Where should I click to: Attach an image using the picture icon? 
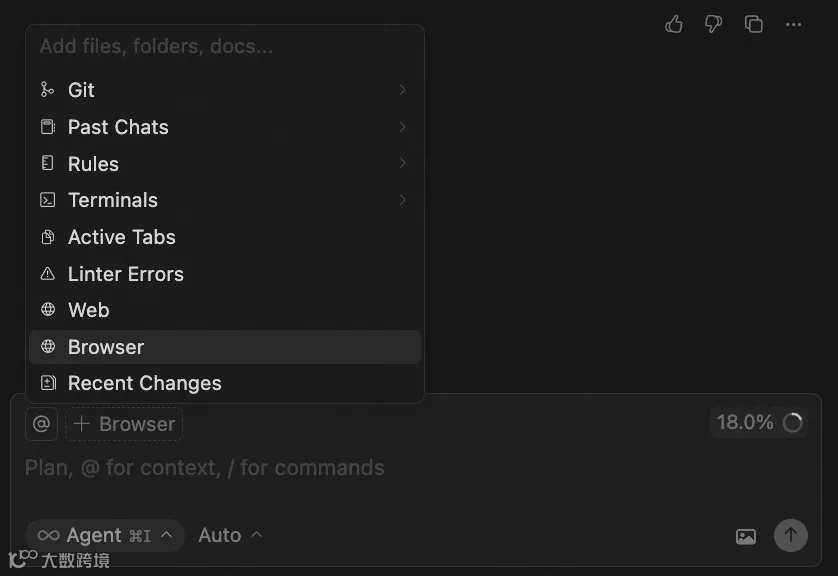click(x=746, y=536)
